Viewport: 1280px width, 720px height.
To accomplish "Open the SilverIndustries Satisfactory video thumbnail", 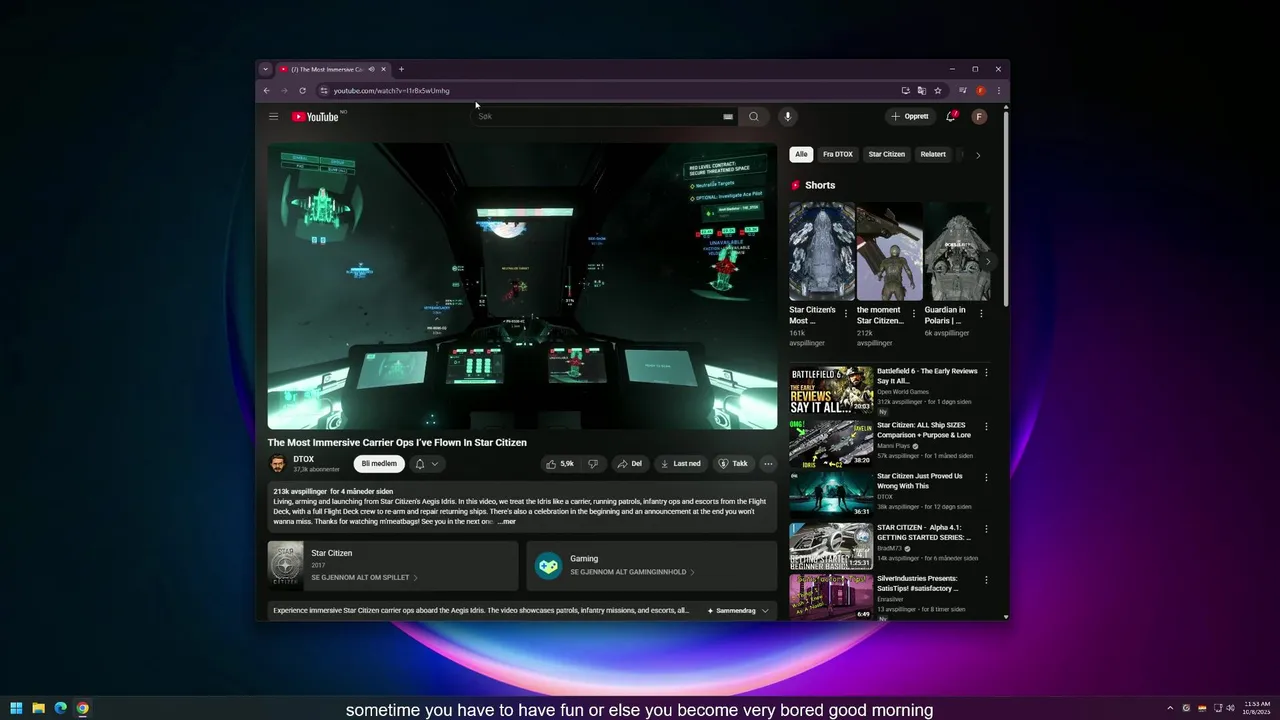I will (x=831, y=597).
